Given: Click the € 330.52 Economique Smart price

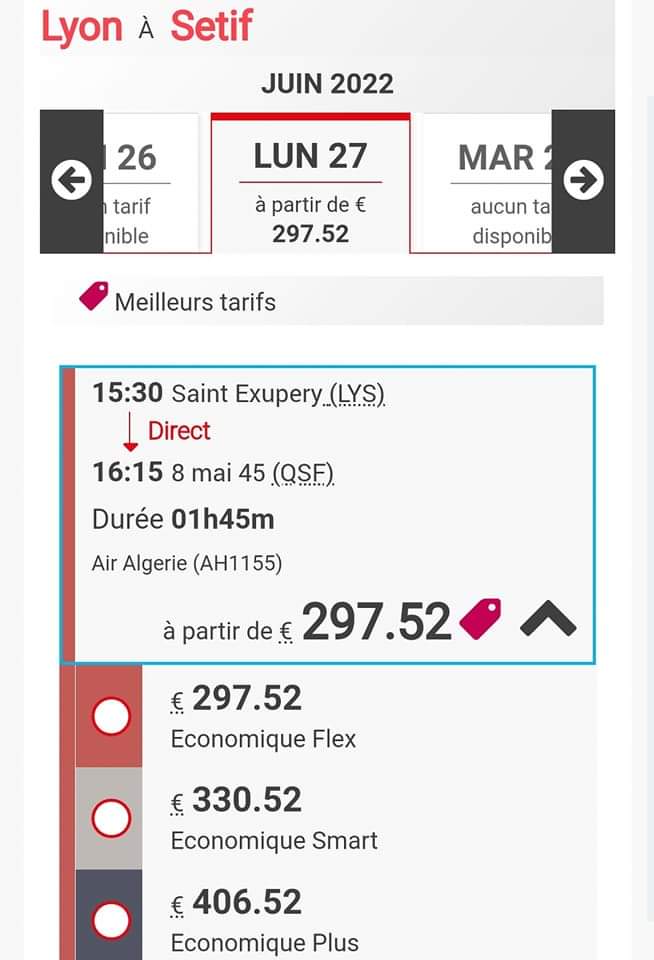Looking at the screenshot, I should pos(236,800).
